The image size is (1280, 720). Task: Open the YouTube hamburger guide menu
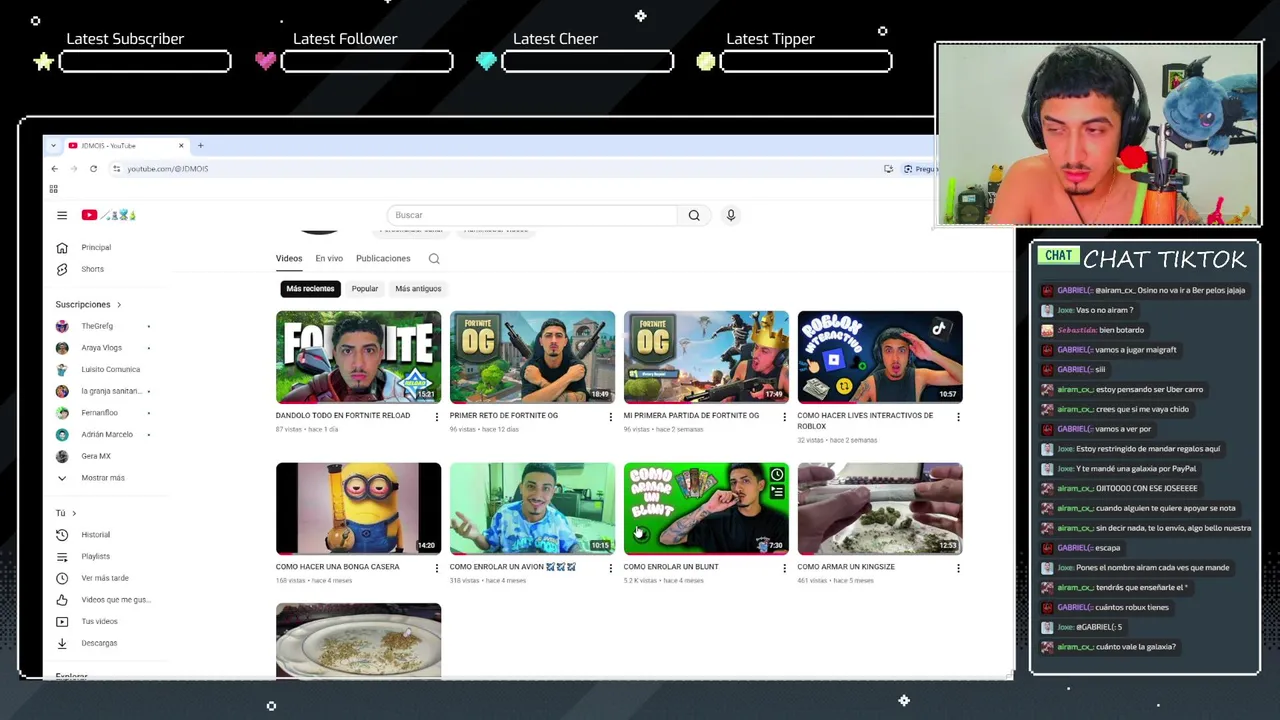62,215
